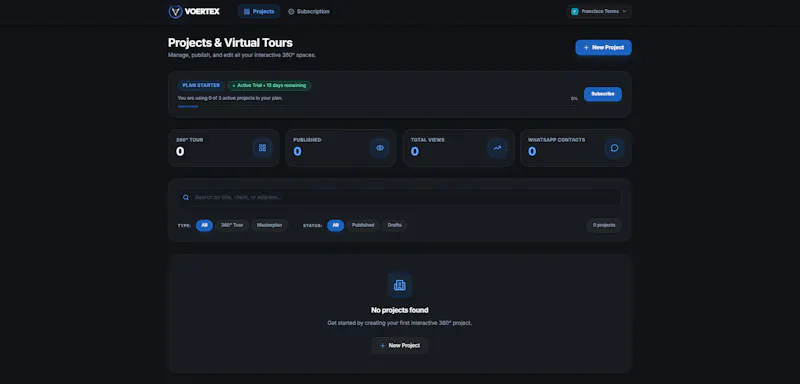
Task: Click the PLAN STARTER badge
Action: pos(201,86)
